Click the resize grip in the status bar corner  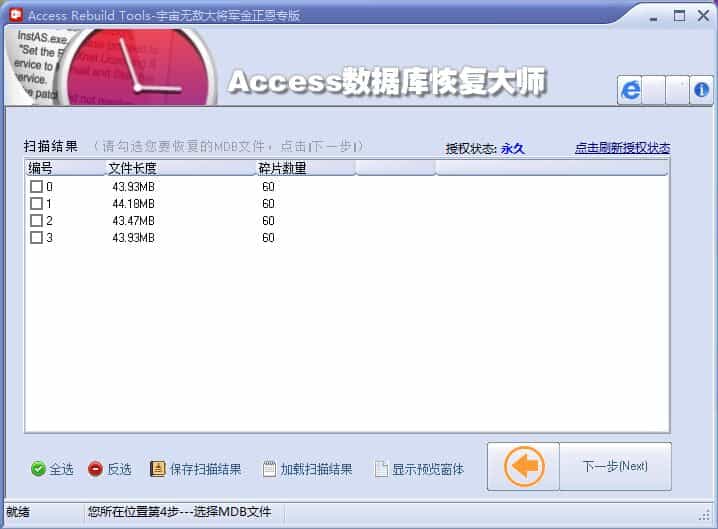[x=705, y=515]
